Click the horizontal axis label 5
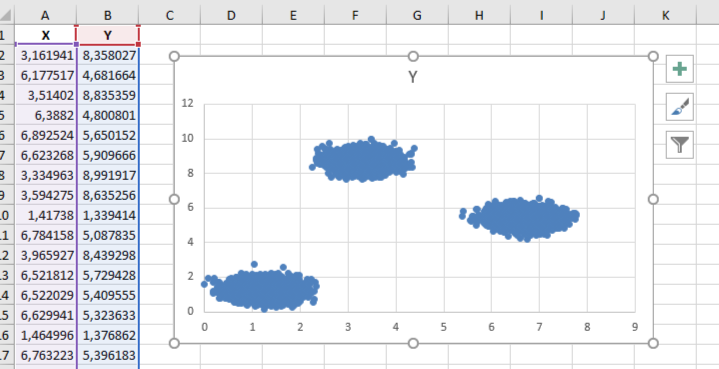Screen dimensions: 719x369 [443, 327]
